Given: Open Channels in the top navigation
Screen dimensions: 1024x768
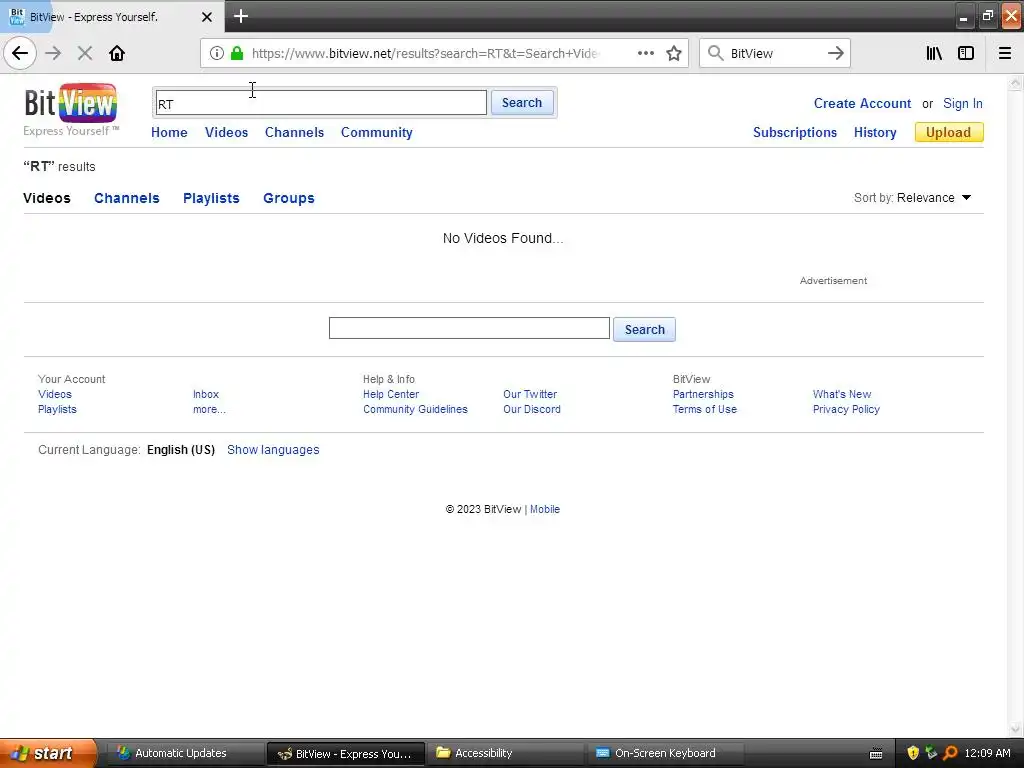Looking at the screenshot, I should click(x=295, y=133).
